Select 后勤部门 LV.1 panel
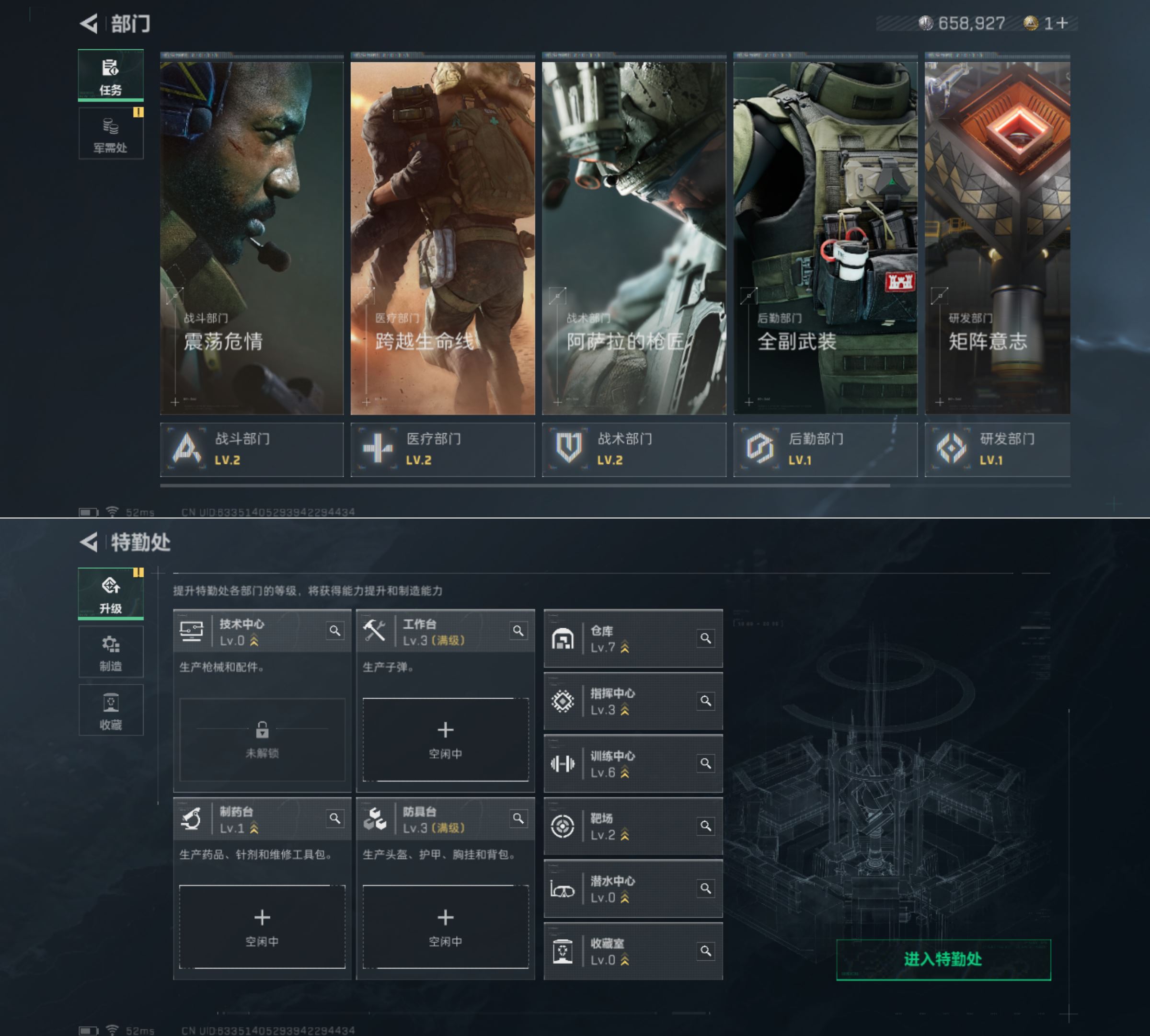 point(826,449)
